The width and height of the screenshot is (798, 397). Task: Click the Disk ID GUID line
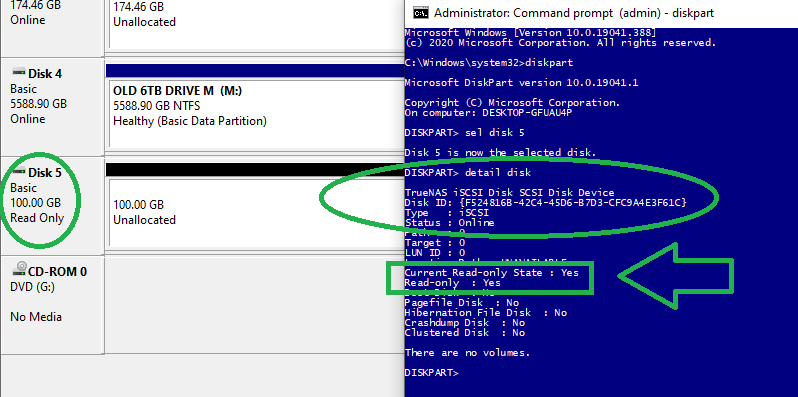coord(546,203)
